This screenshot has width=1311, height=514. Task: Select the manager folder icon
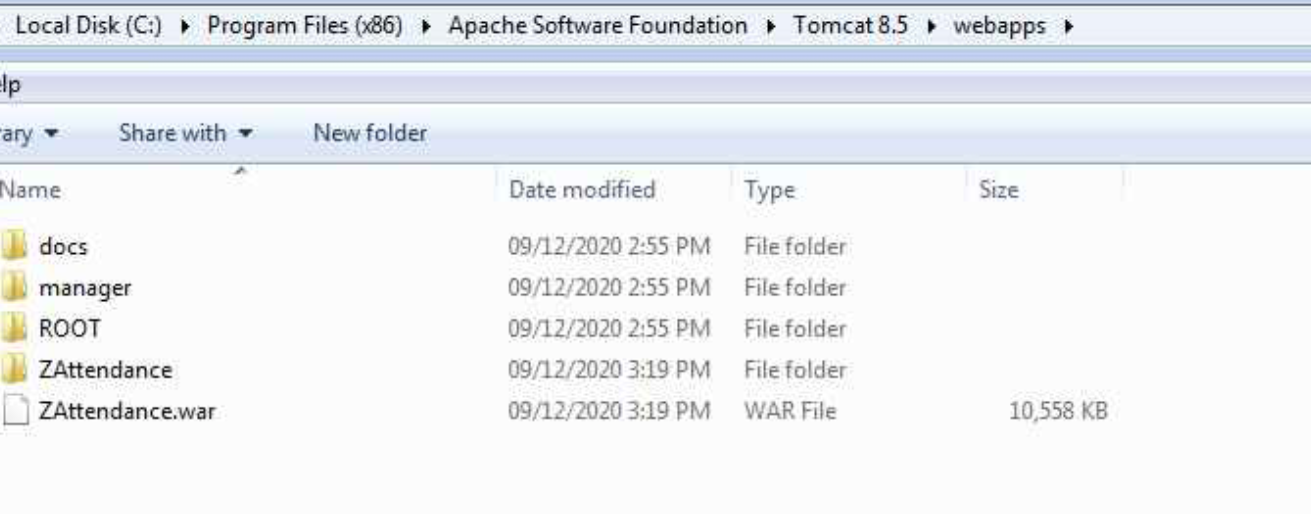tap(14, 288)
